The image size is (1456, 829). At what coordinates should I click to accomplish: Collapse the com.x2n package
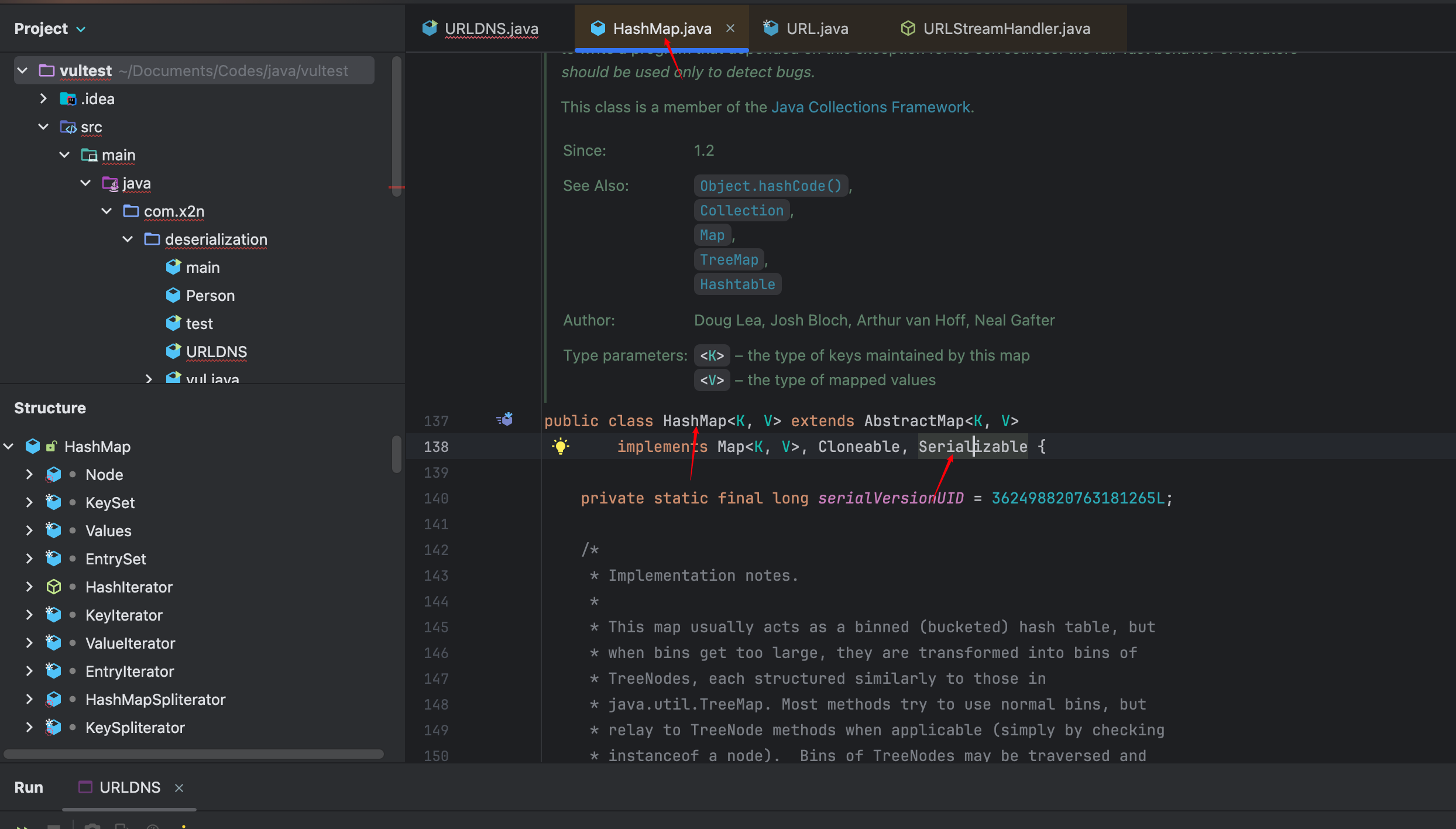(x=107, y=211)
